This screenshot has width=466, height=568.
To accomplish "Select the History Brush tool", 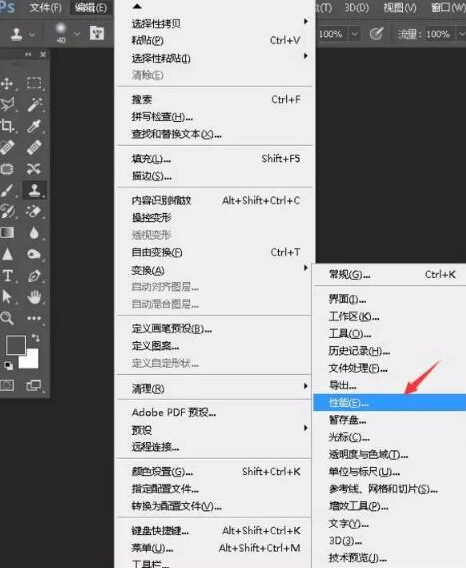I will [7, 211].
